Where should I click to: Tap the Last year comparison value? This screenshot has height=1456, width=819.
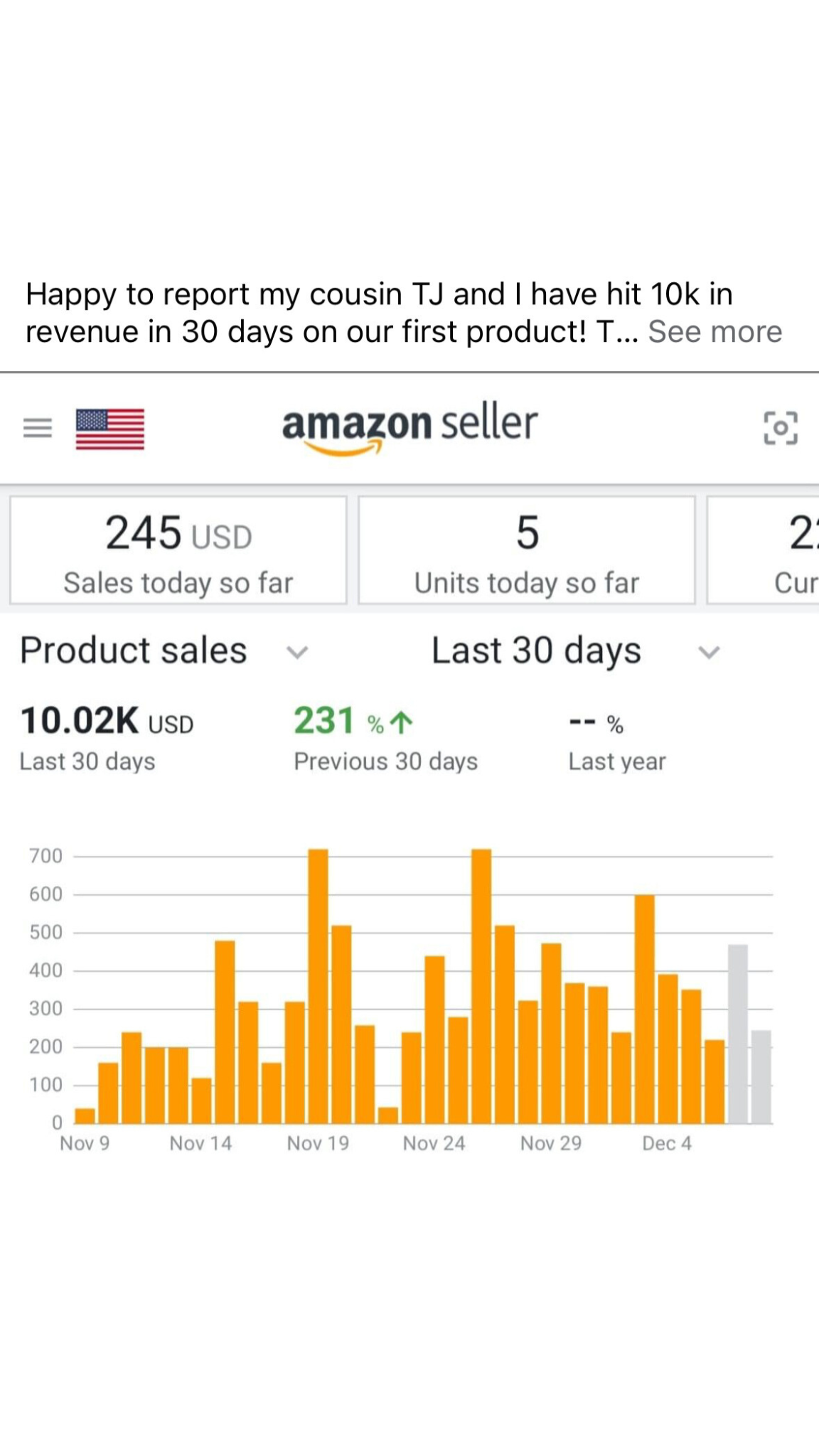click(x=596, y=724)
